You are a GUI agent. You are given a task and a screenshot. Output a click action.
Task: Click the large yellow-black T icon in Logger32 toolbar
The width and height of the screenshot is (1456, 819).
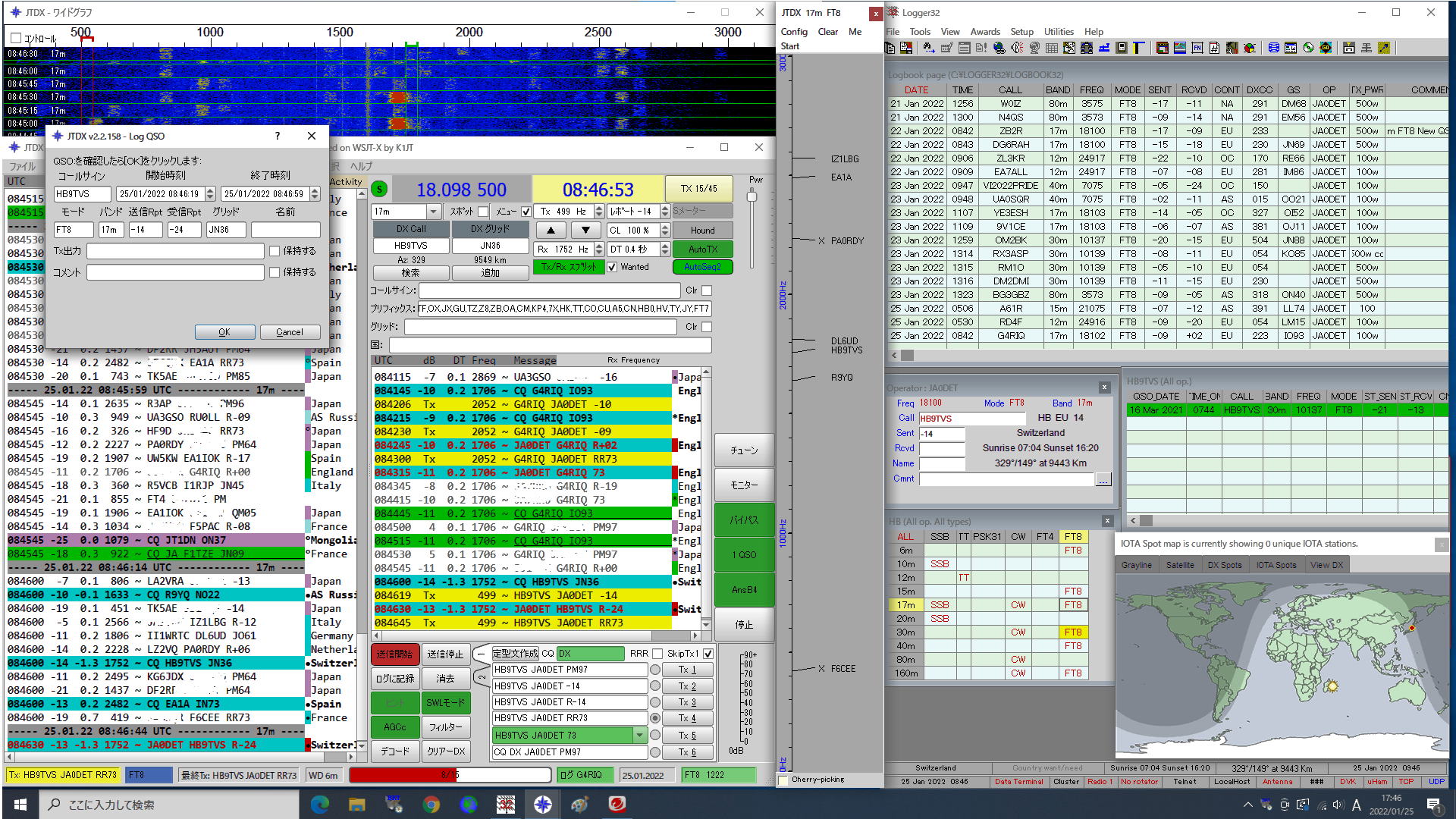1138,48
